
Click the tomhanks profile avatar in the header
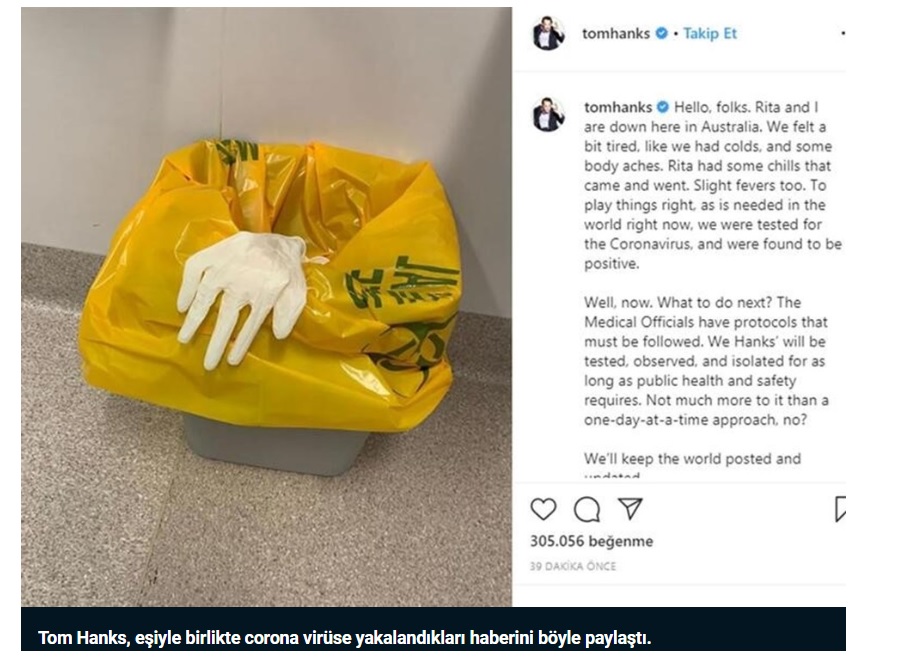[548, 34]
